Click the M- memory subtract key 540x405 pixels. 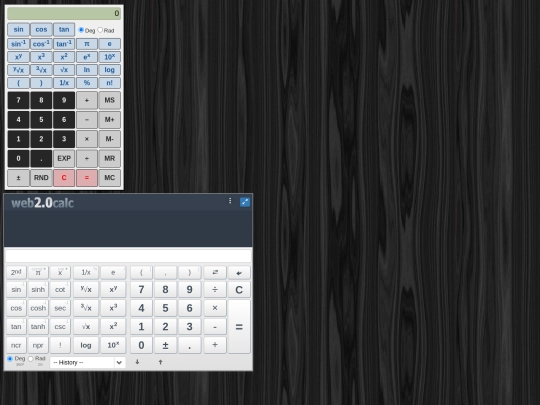point(110,139)
